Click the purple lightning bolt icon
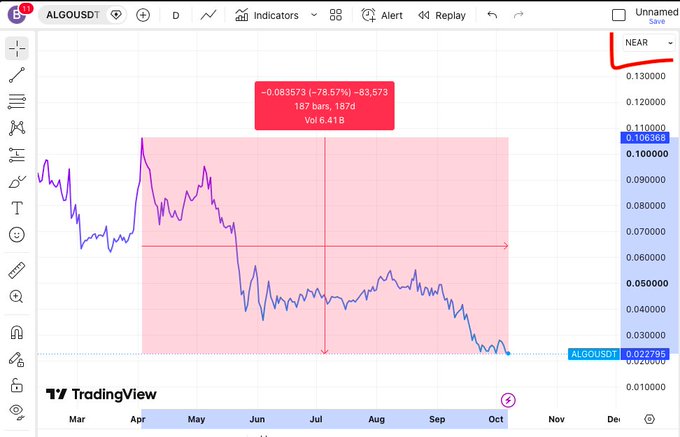 (x=508, y=400)
